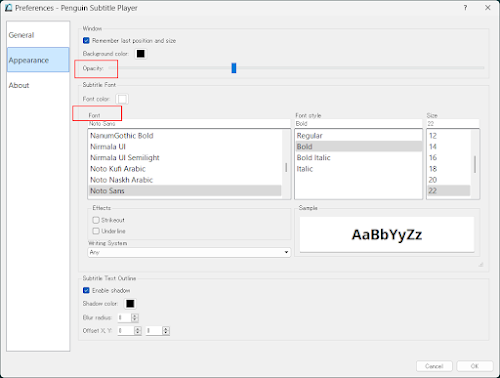The width and height of the screenshot is (500, 378).
Task: Select font size 16
Action: 449,158
